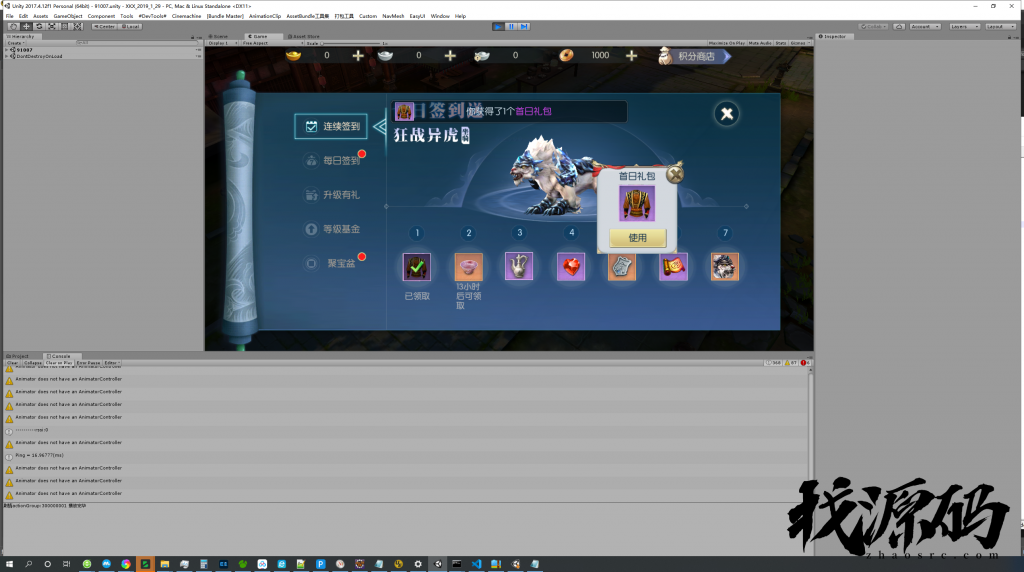This screenshot has height=572, width=1024.
Task: Click the Play button
Action: (498, 26)
